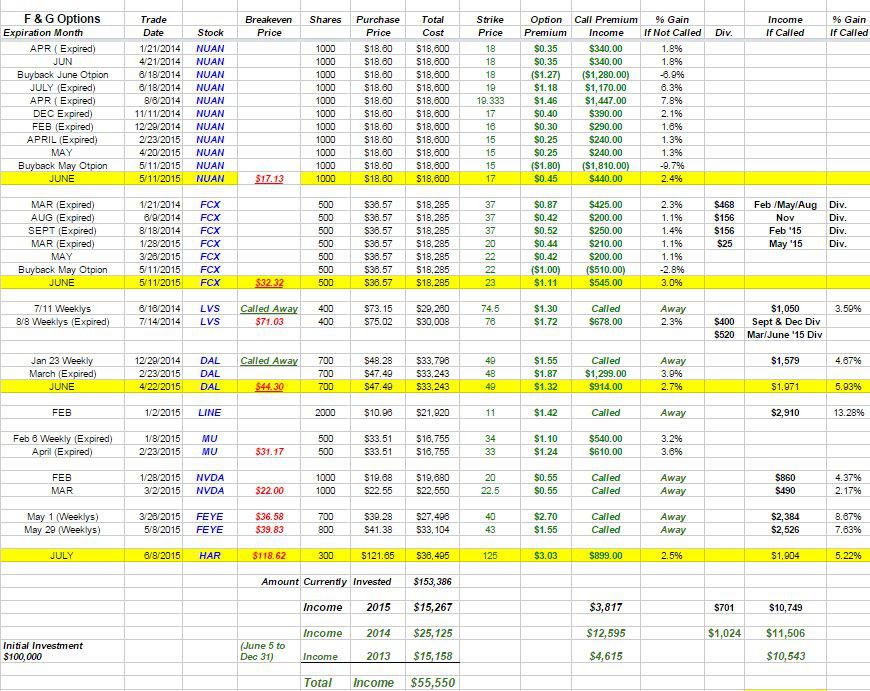This screenshot has height=691, width=870.
Task: Click the 'Call Premium Income' header
Action: click(x=606, y=26)
